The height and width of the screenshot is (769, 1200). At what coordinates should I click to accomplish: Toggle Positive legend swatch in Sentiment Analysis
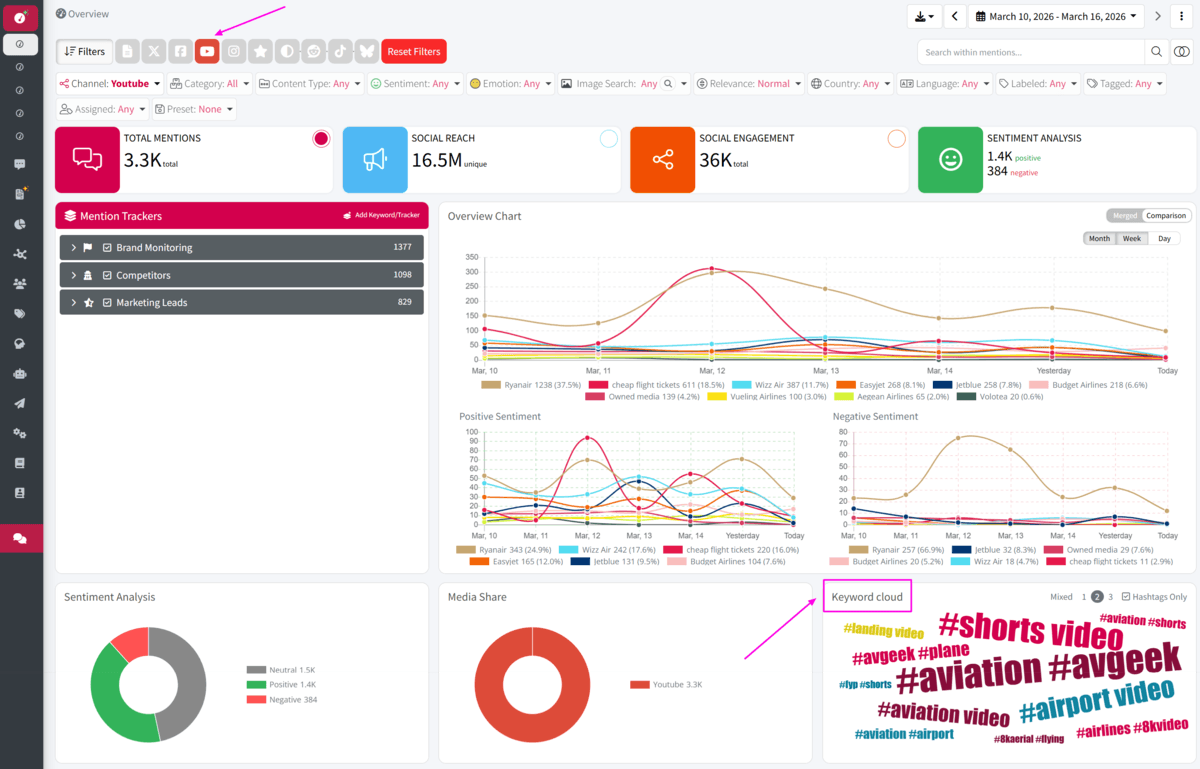coord(256,685)
